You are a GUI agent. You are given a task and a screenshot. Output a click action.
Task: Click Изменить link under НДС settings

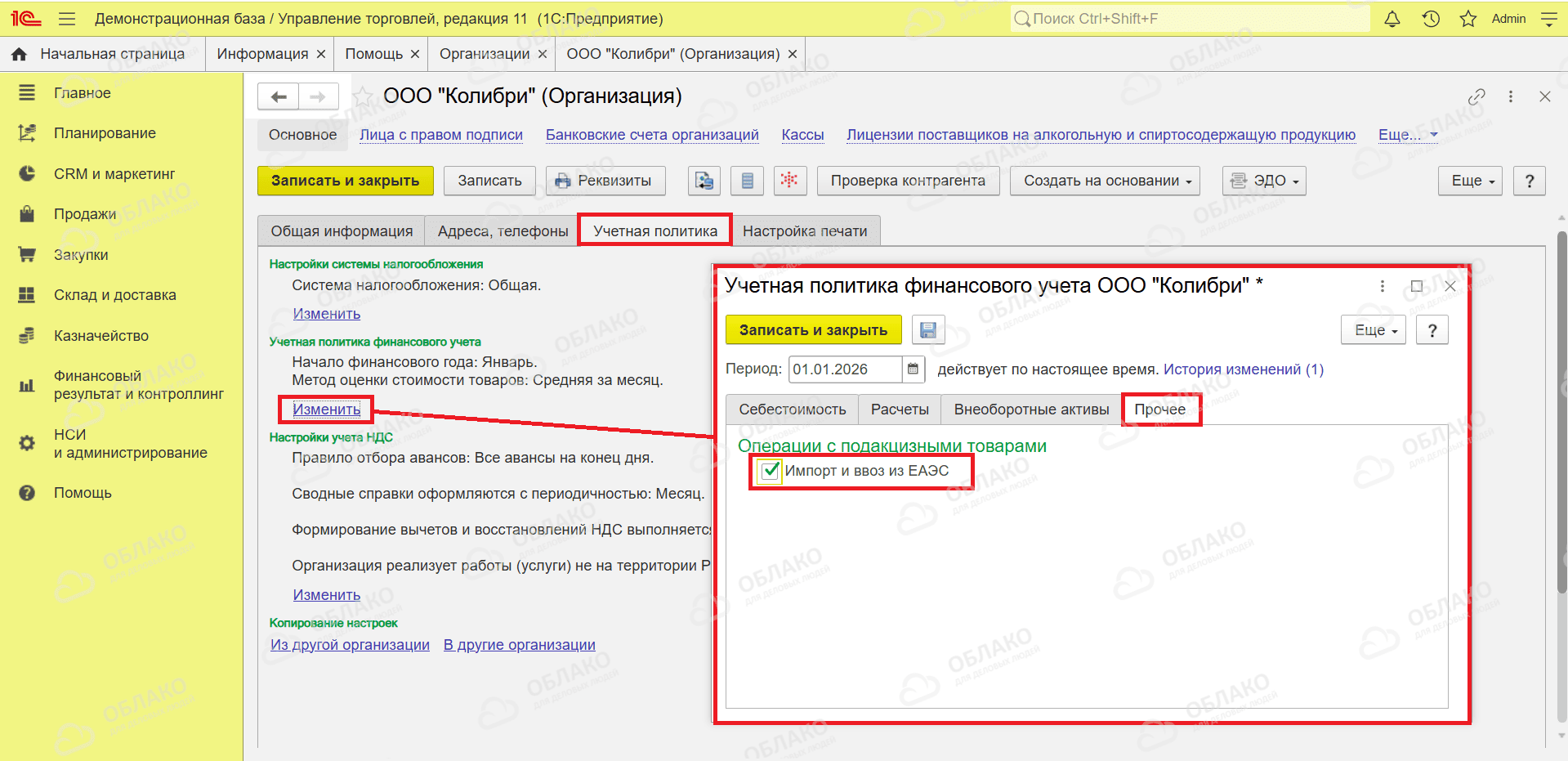[327, 595]
